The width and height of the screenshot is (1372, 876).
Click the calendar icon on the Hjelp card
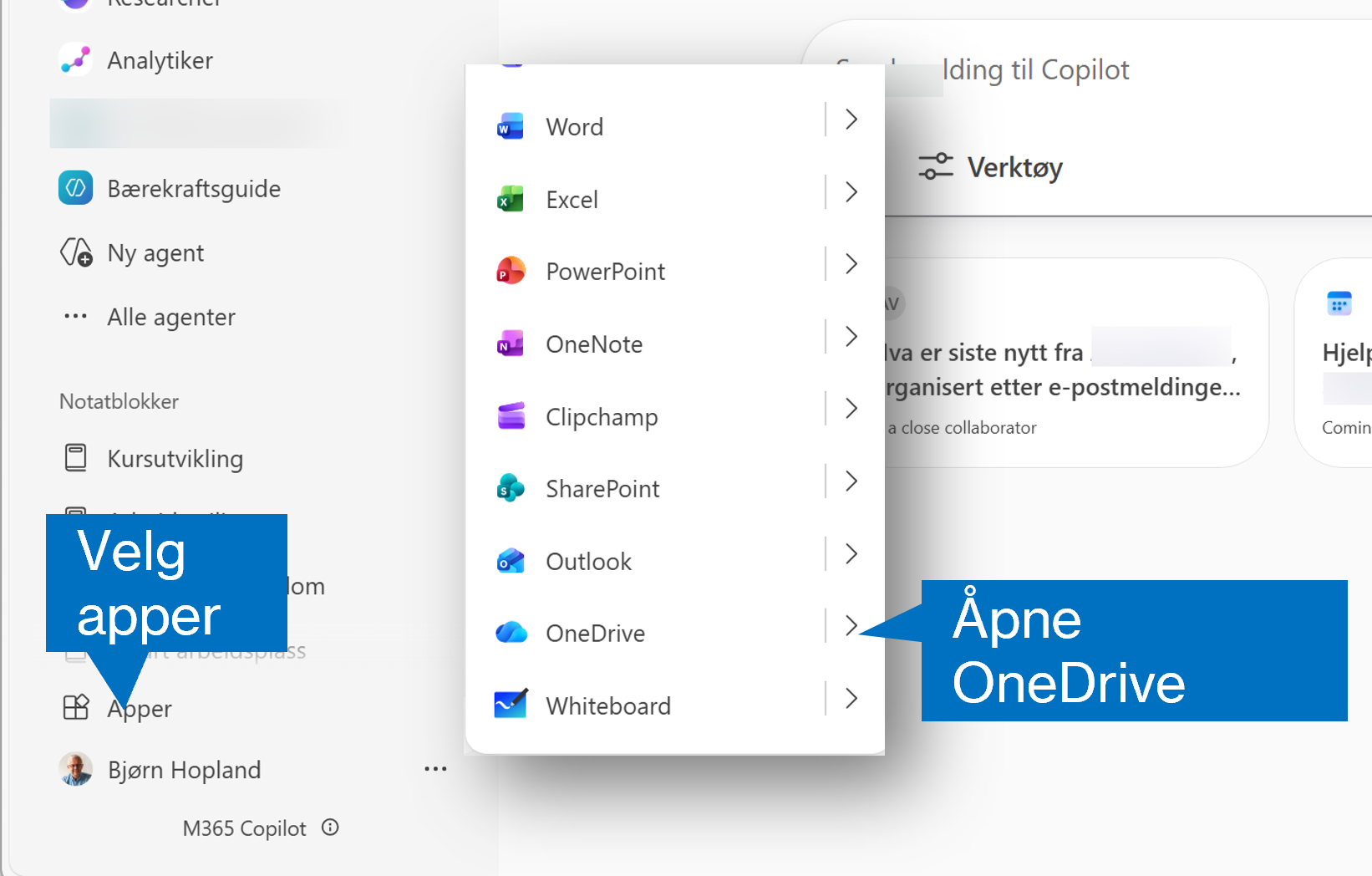(x=1339, y=303)
